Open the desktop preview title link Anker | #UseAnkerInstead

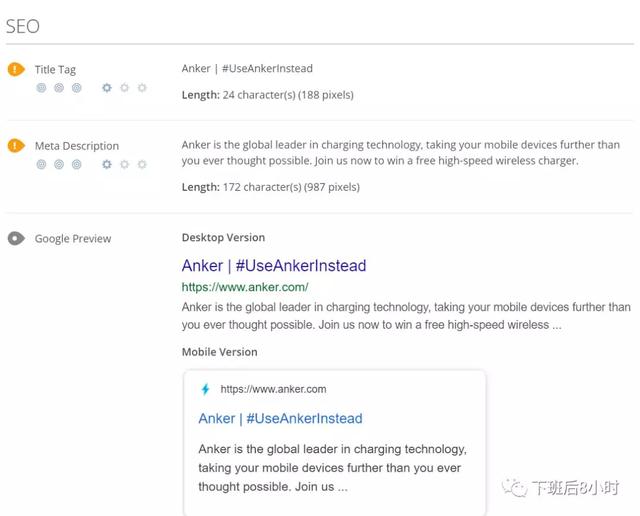point(274,265)
